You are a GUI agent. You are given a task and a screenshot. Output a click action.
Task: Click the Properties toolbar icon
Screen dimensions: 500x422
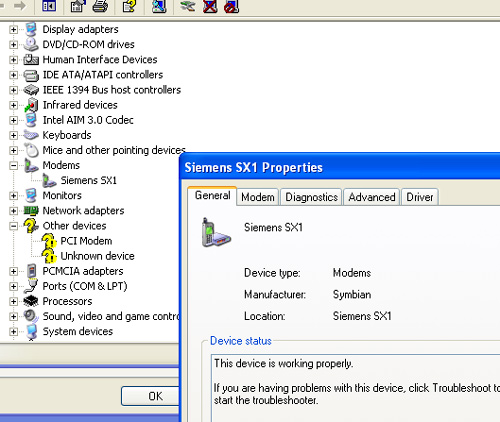78,6
